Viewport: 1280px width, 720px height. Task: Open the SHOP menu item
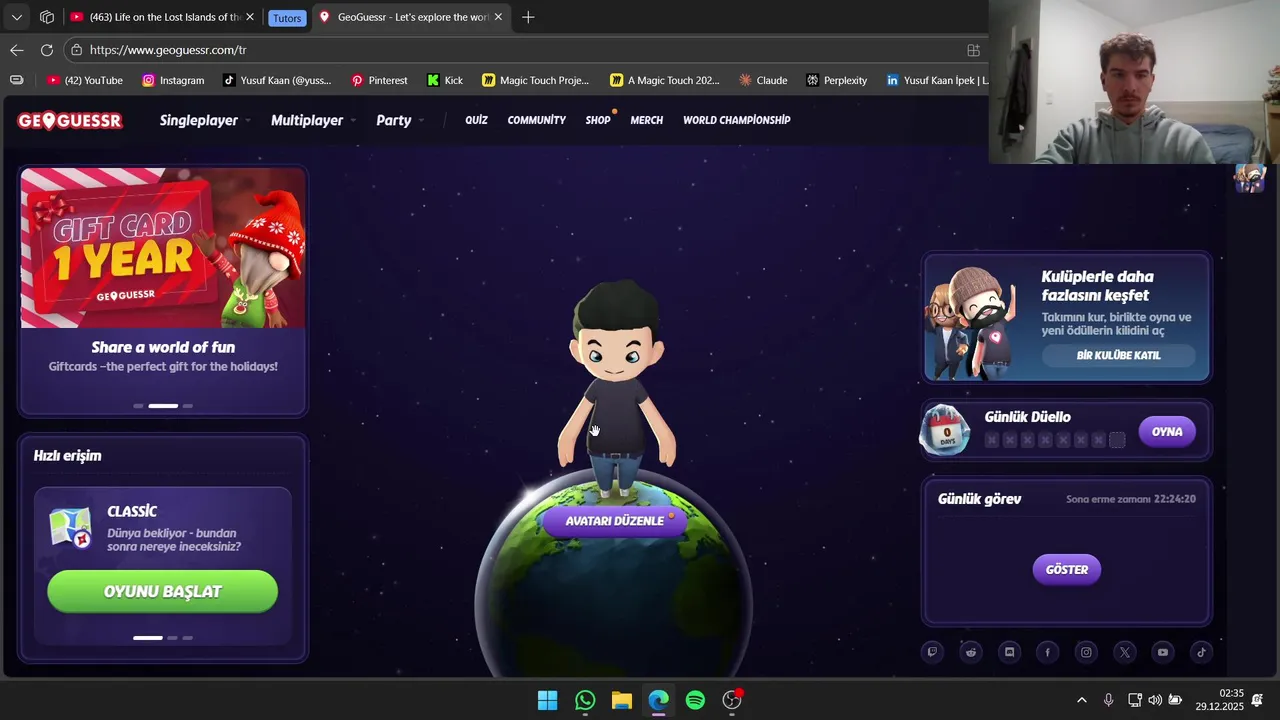point(598,120)
